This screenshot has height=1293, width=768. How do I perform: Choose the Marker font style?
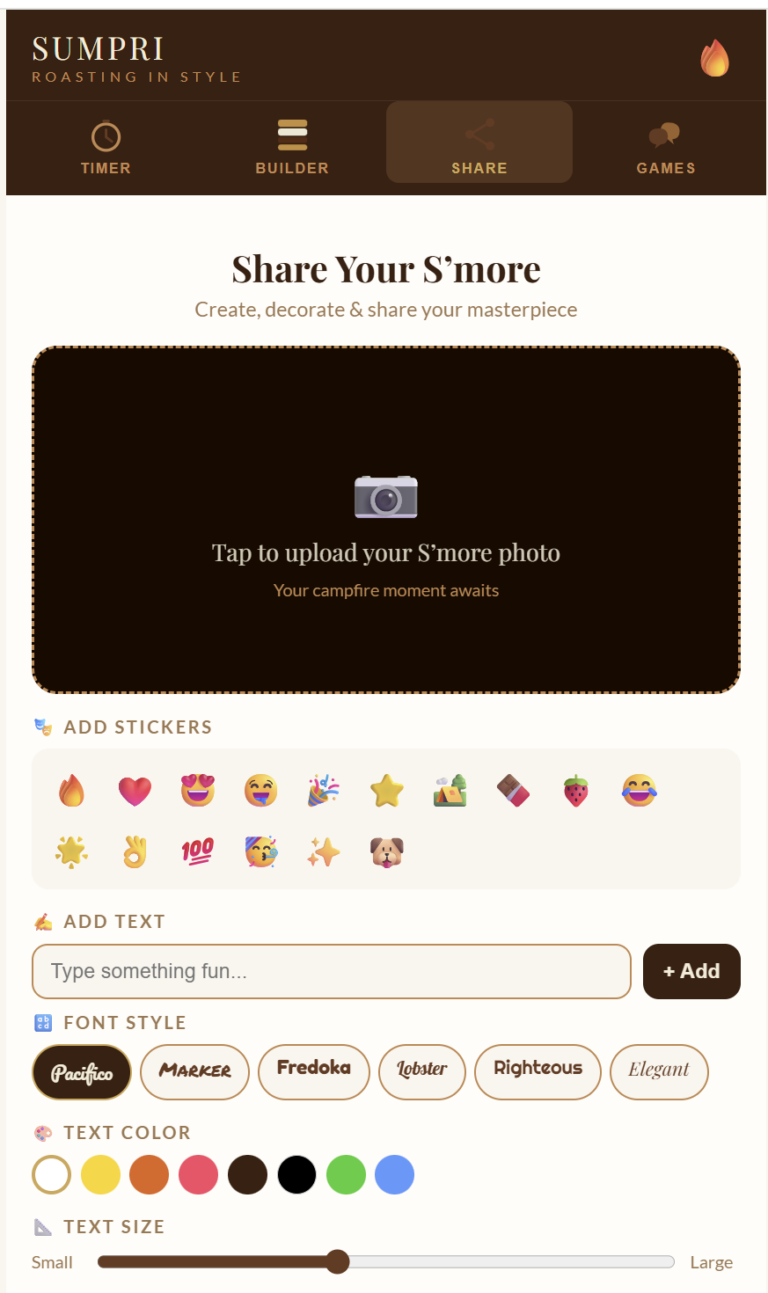point(195,1072)
